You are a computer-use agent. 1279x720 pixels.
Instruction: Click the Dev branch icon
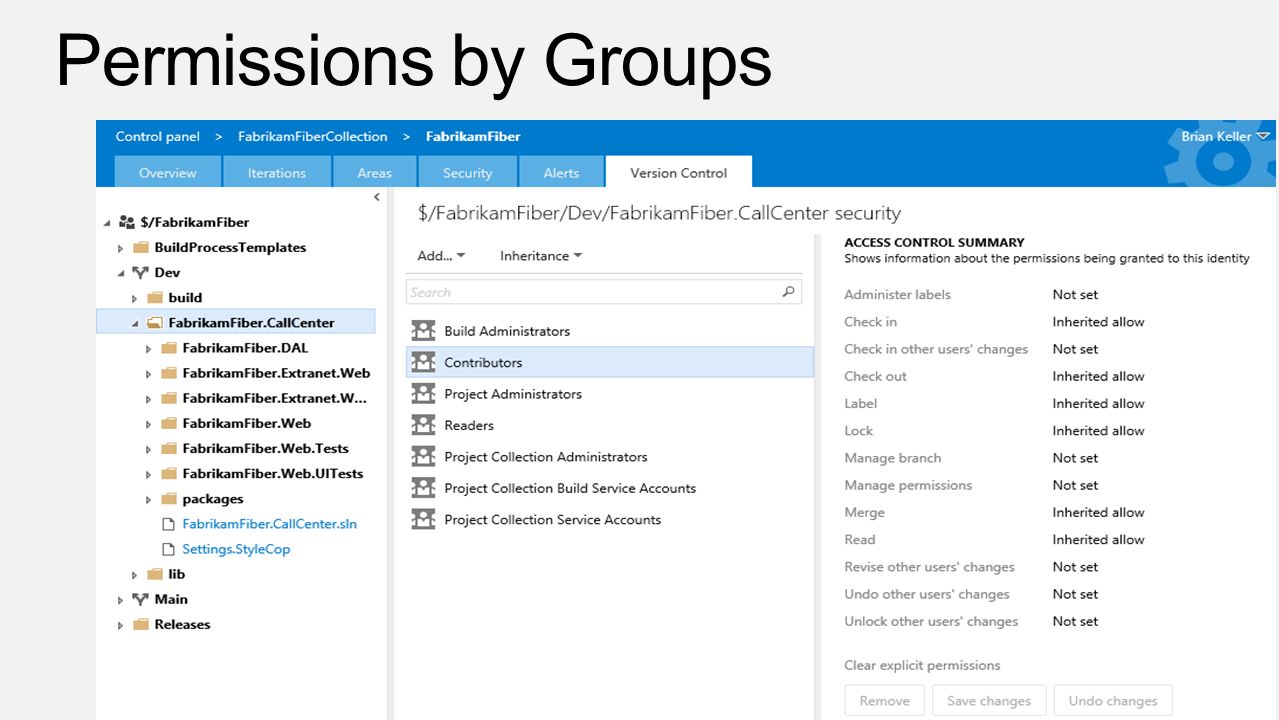point(140,272)
